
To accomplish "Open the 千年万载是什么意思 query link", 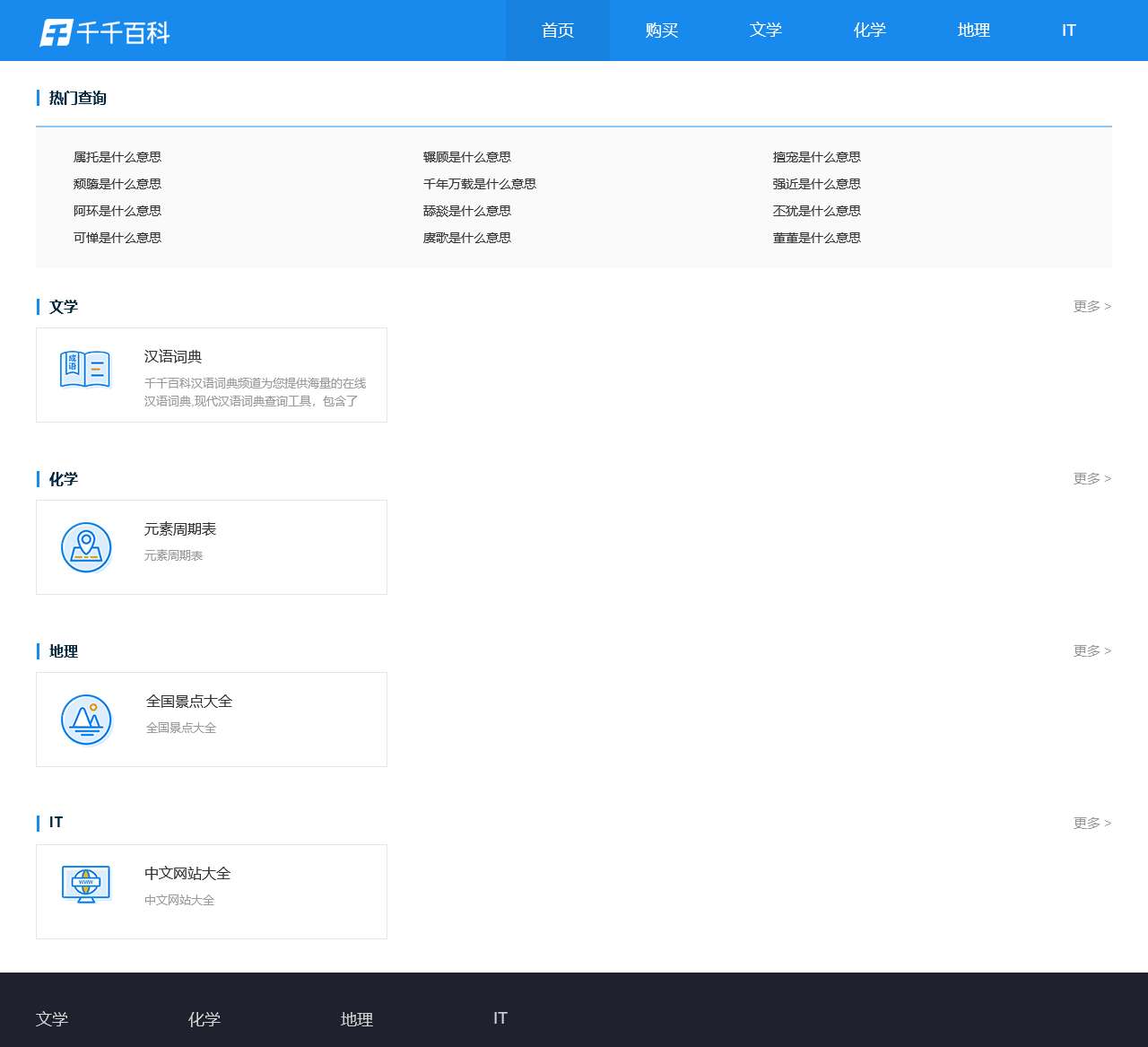I will coord(480,184).
